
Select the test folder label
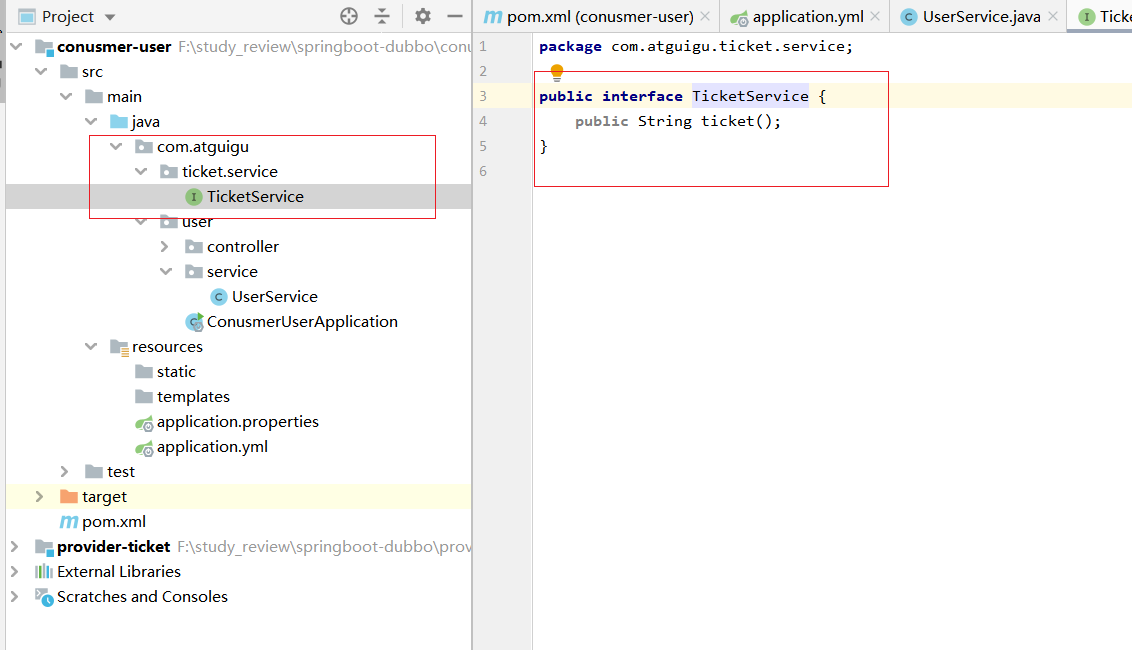click(121, 472)
